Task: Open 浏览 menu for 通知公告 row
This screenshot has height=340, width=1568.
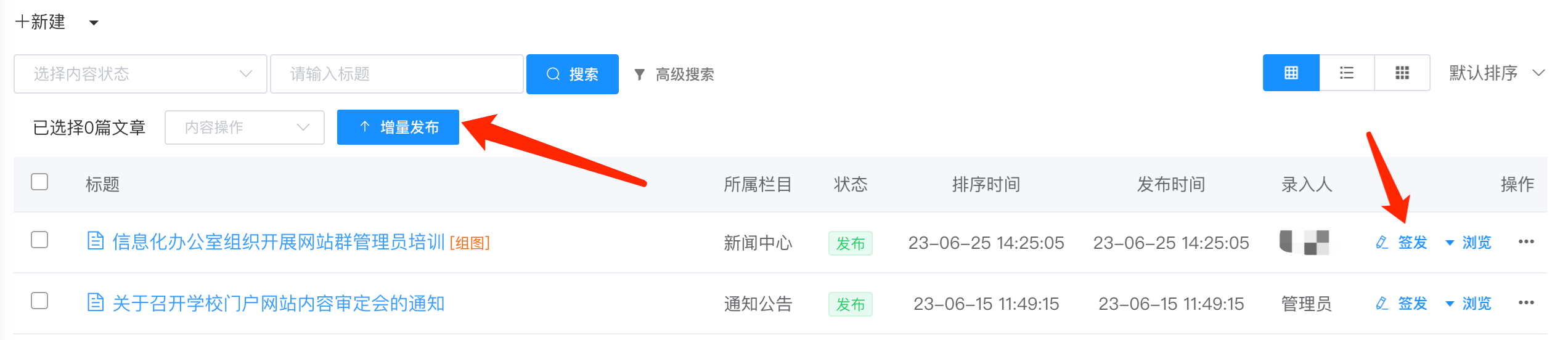Action: [x=1469, y=304]
